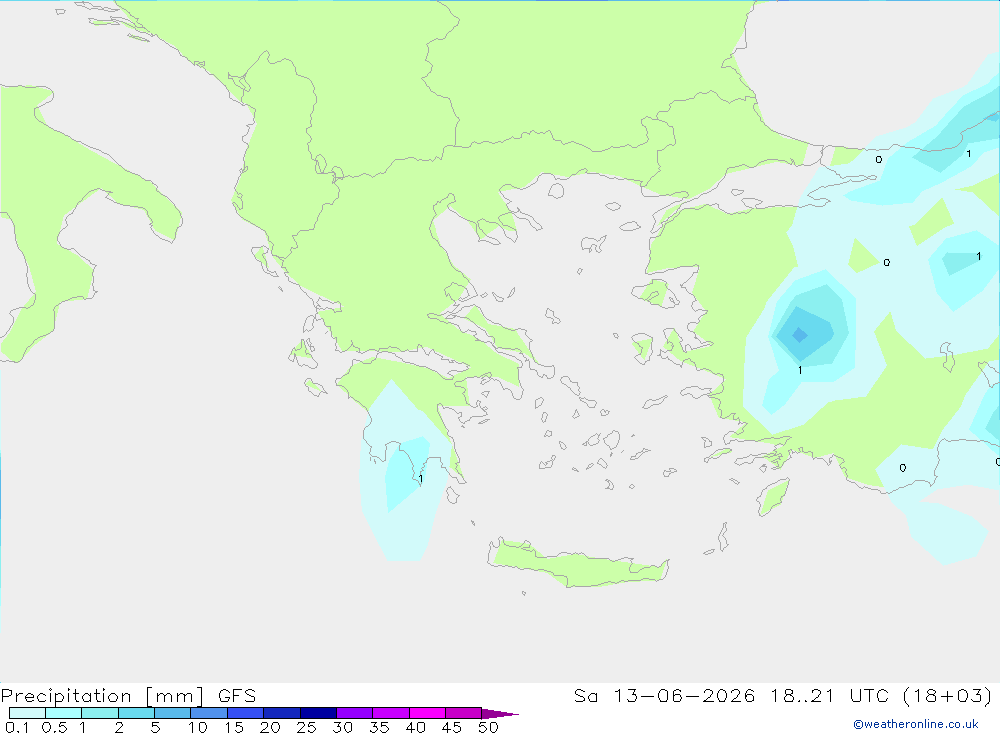Click the legend value '0.1'
Viewport: 1000px width, 733px height.
17,727
